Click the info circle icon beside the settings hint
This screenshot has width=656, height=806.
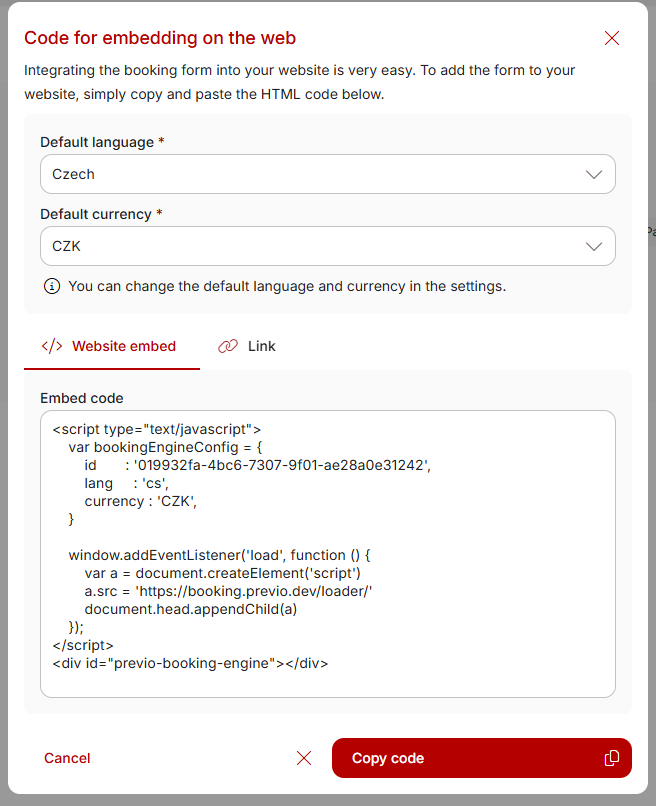(x=52, y=286)
